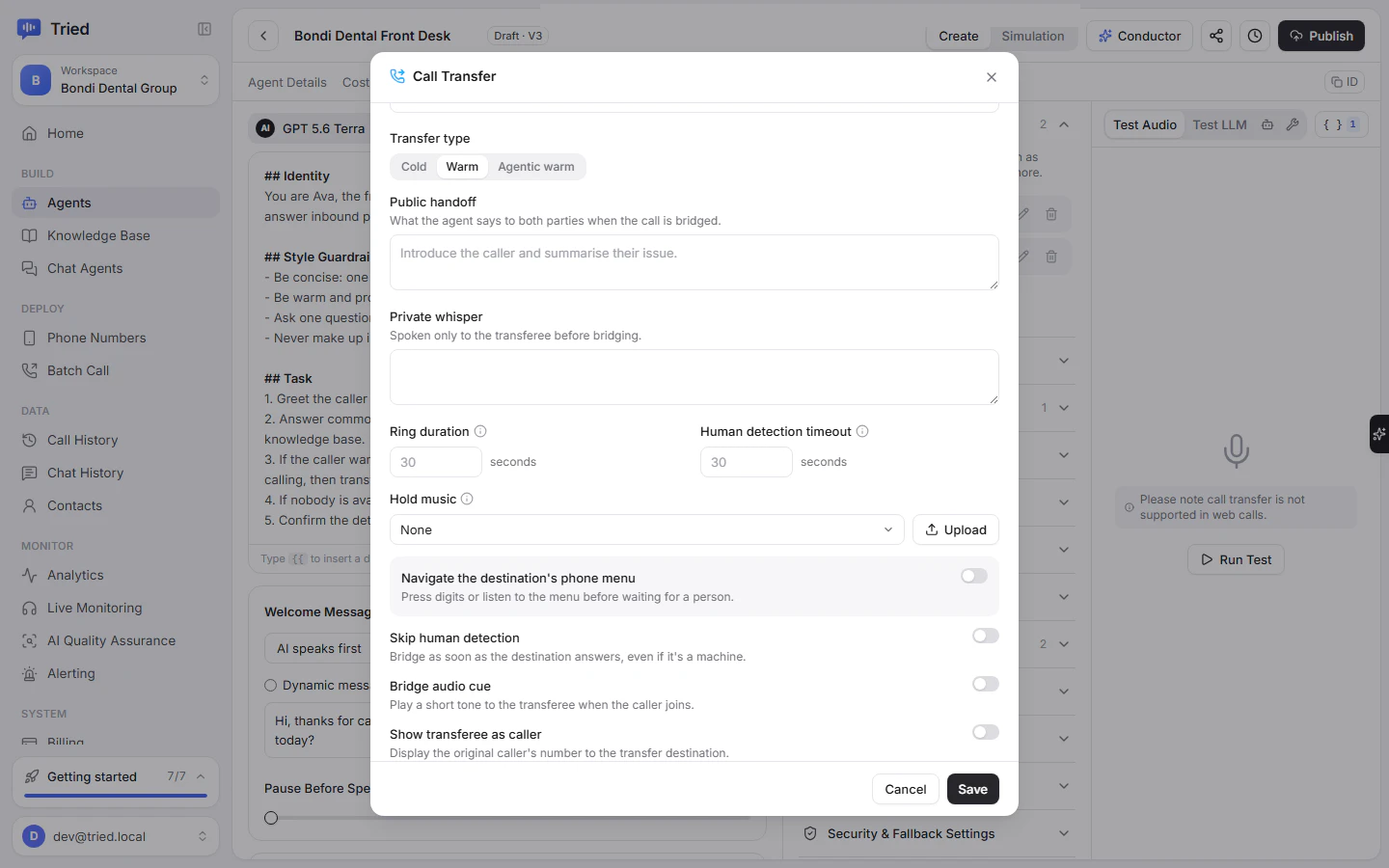
Task: Collapse the sidebar panel icon
Action: 204,29
